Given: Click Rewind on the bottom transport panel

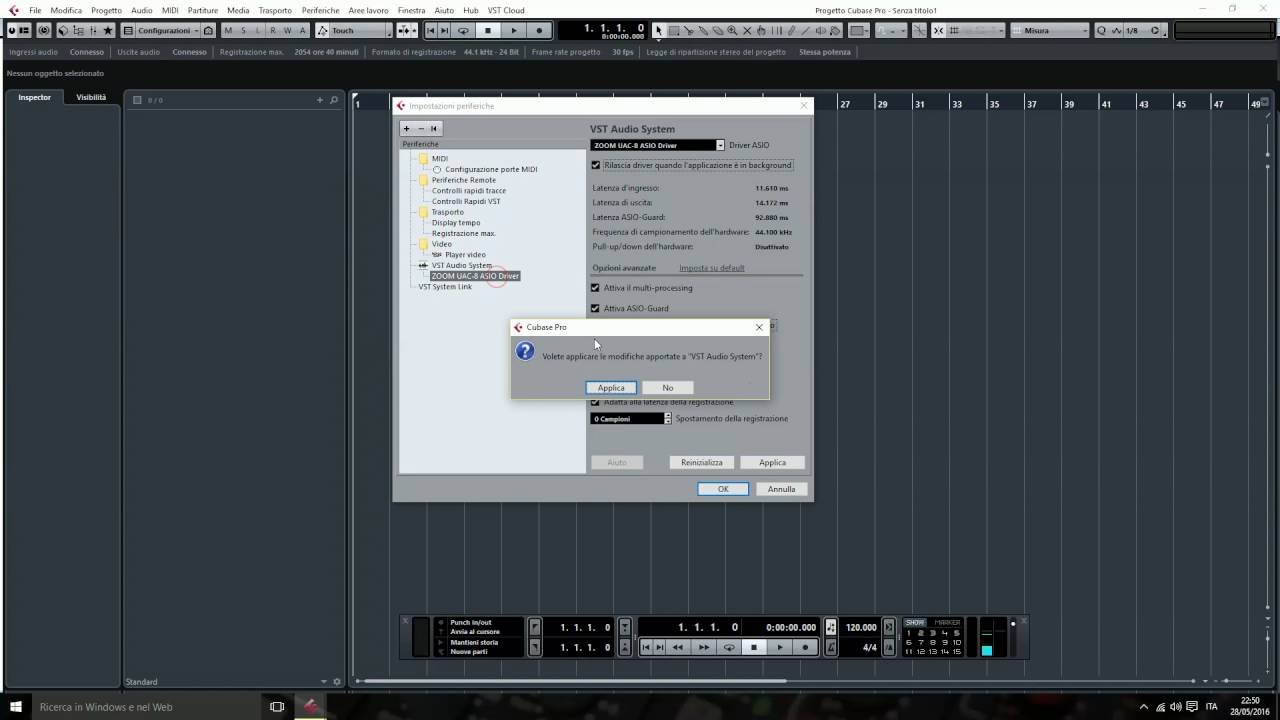Looking at the screenshot, I should point(677,647).
